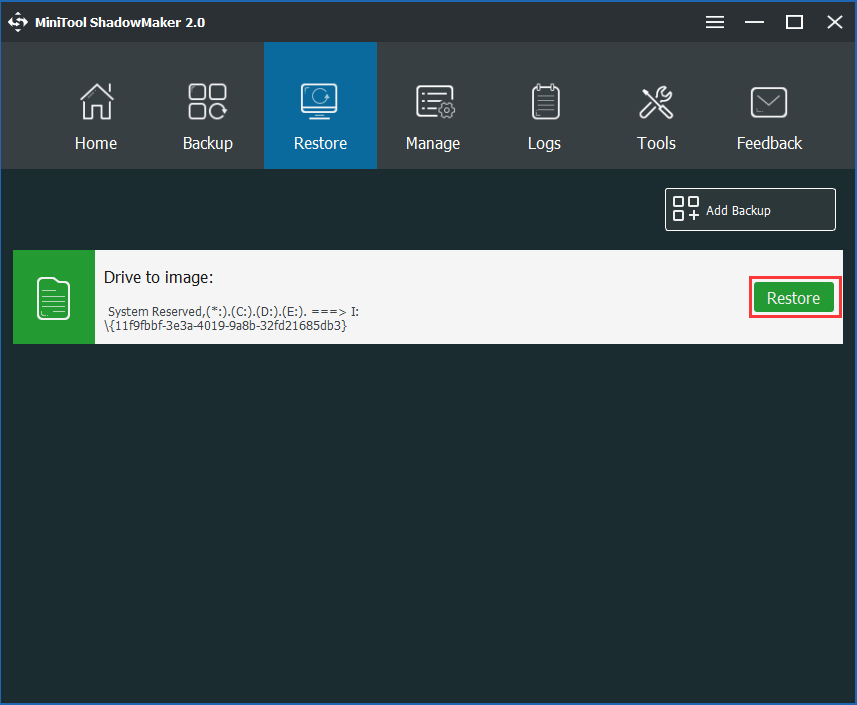Select the Drive to image backup entry
This screenshot has height=705, width=857.
400,297
